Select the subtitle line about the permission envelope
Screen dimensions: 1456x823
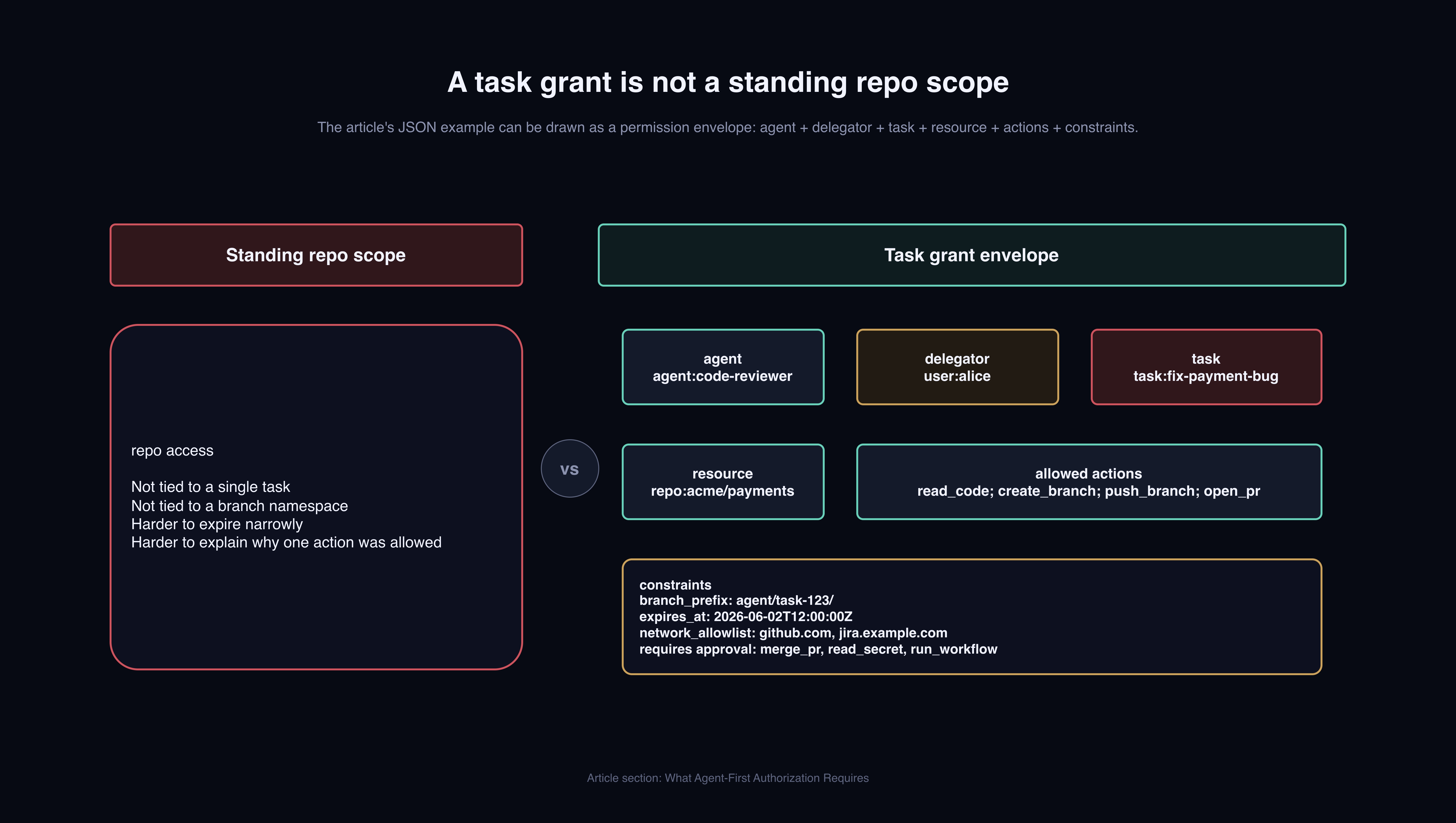tap(728, 128)
